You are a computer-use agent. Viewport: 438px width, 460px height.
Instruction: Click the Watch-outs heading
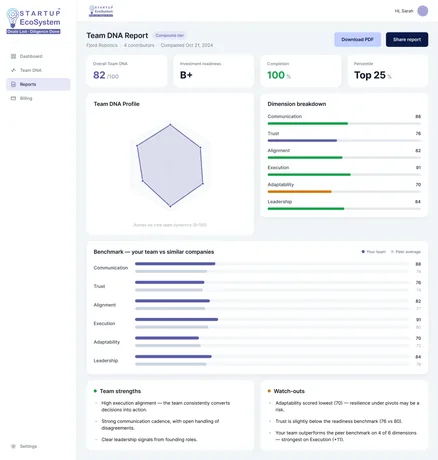click(x=289, y=391)
